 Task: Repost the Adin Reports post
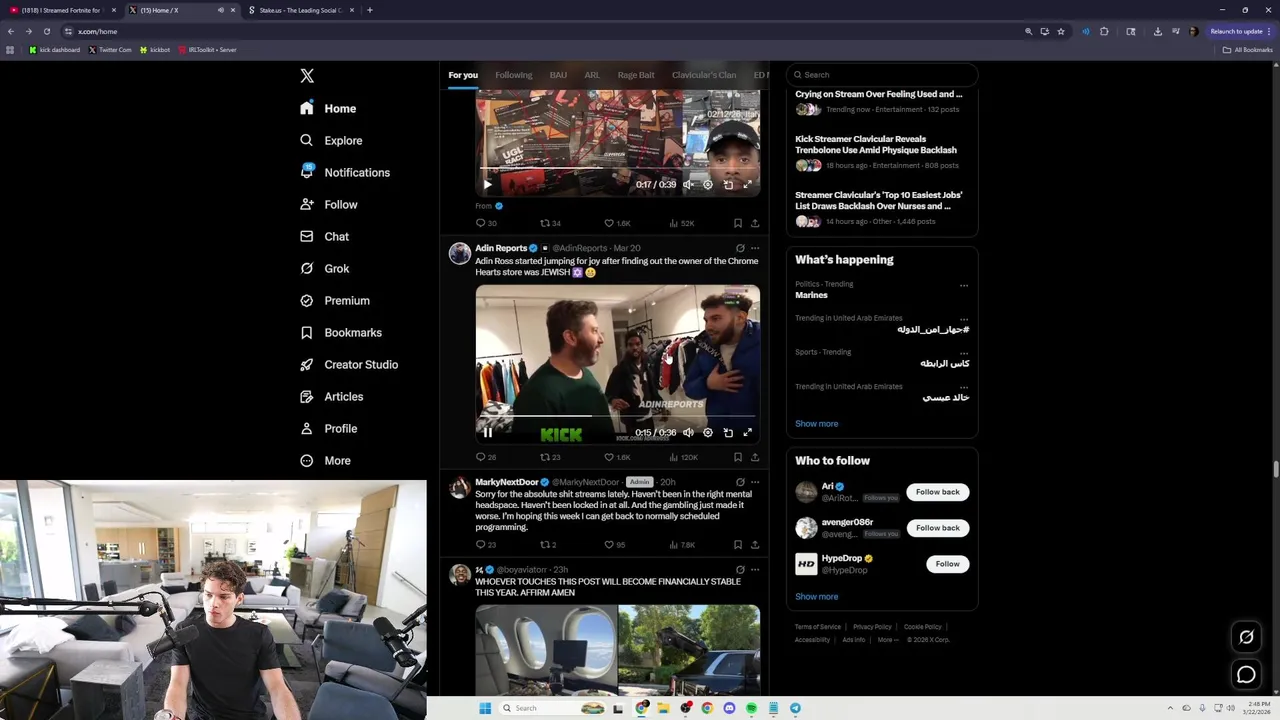pyautogui.click(x=550, y=457)
